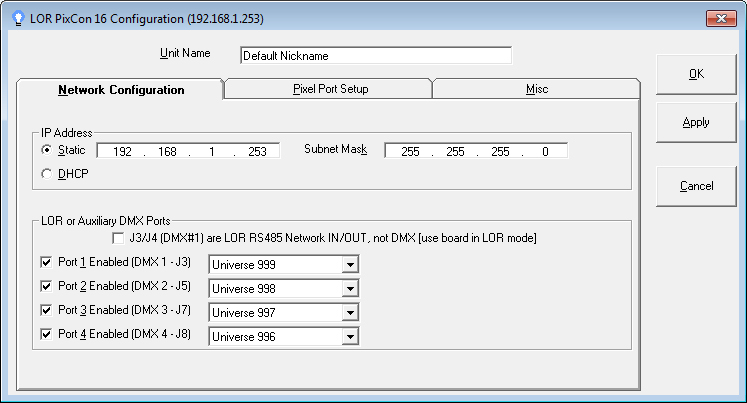
Task: Select the Static IP address option
Action: (46, 150)
